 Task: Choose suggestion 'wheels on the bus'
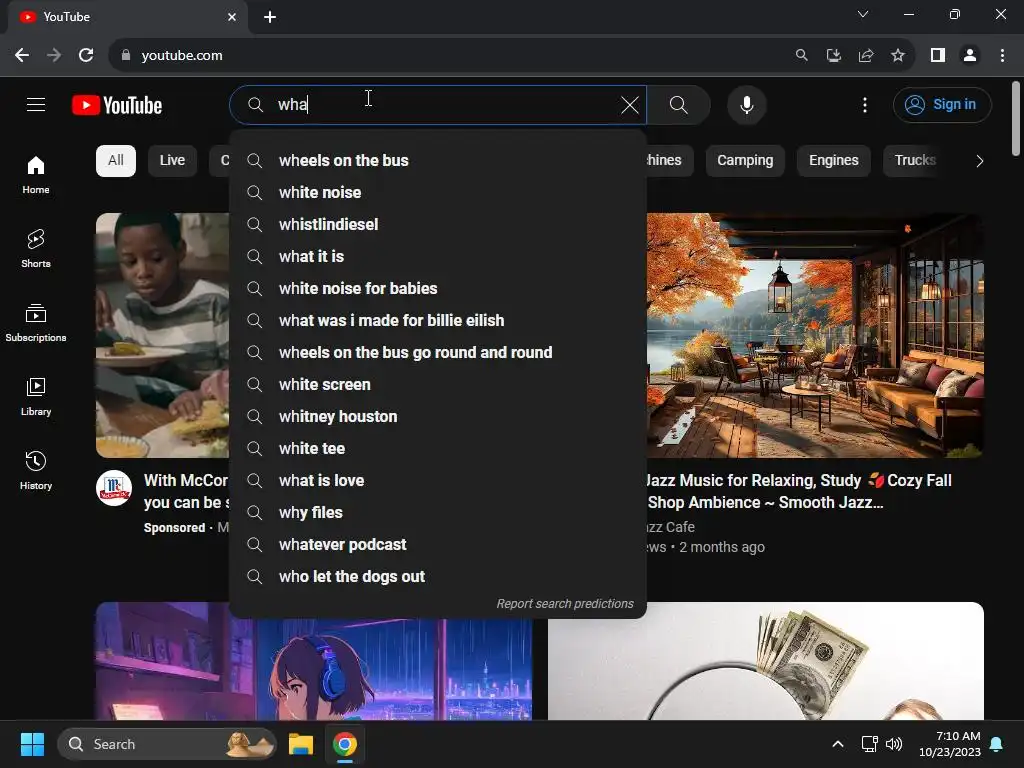point(438,160)
